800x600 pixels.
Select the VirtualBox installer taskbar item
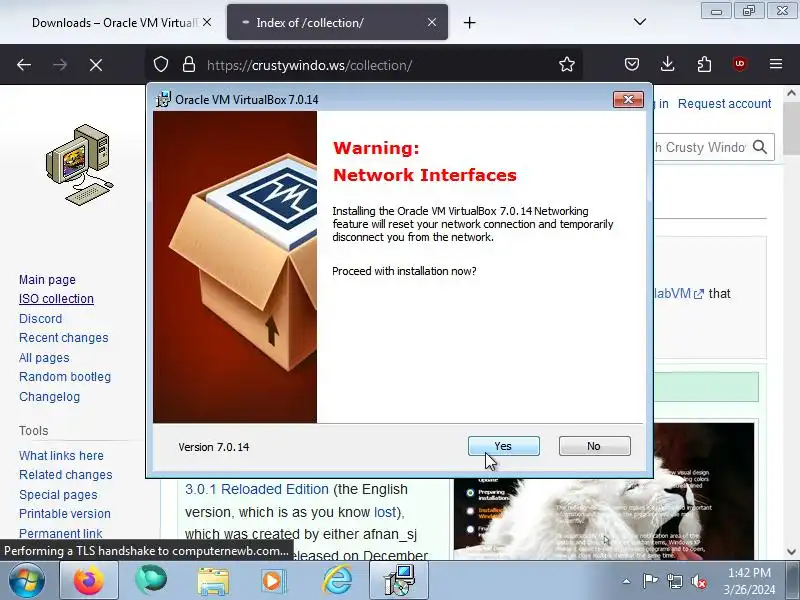click(399, 580)
